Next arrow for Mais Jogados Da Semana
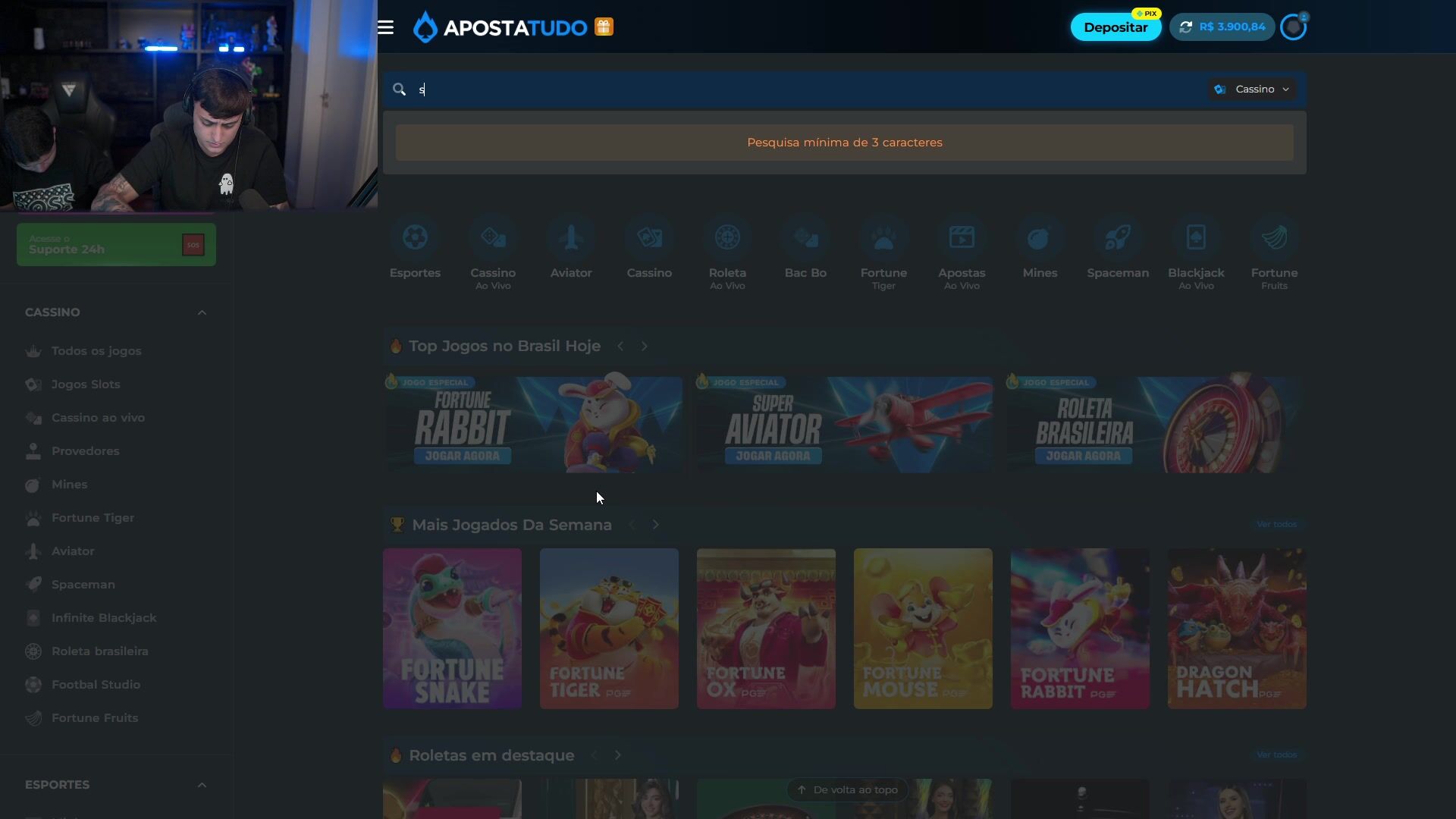Viewport: 1456px width, 819px height. pos(656,525)
